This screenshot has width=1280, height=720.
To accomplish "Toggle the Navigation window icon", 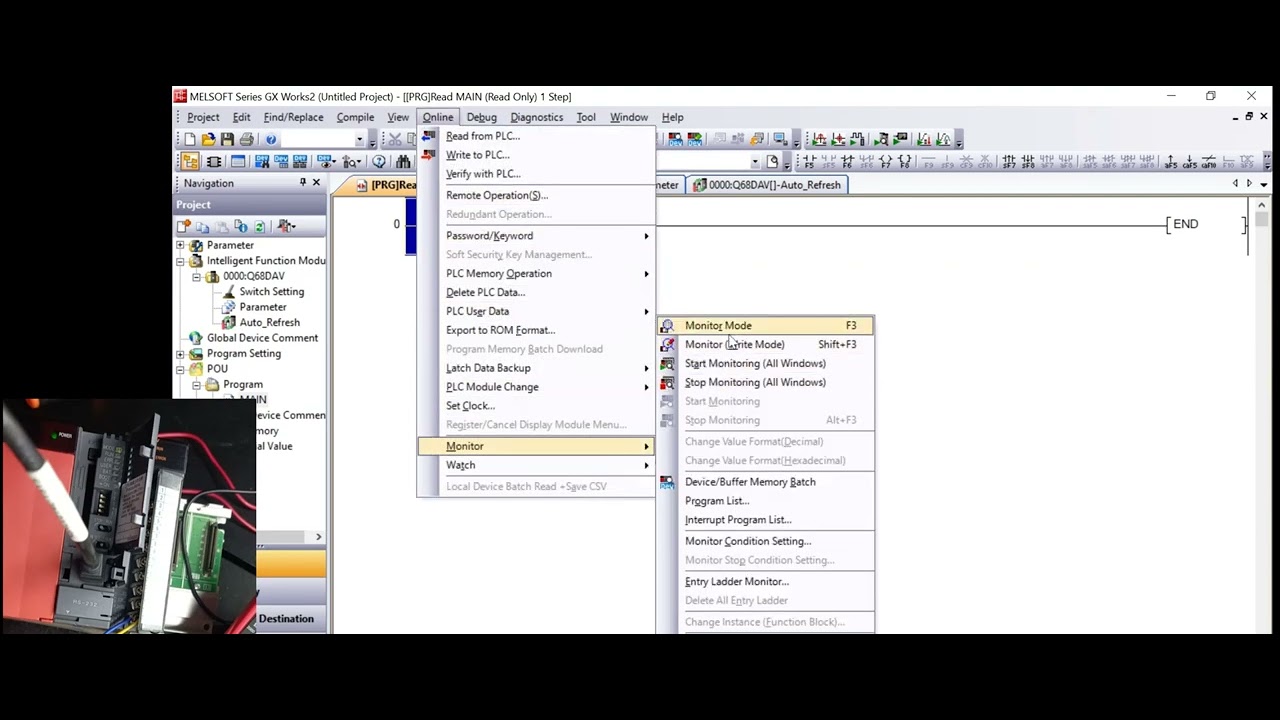I will click(x=190, y=161).
